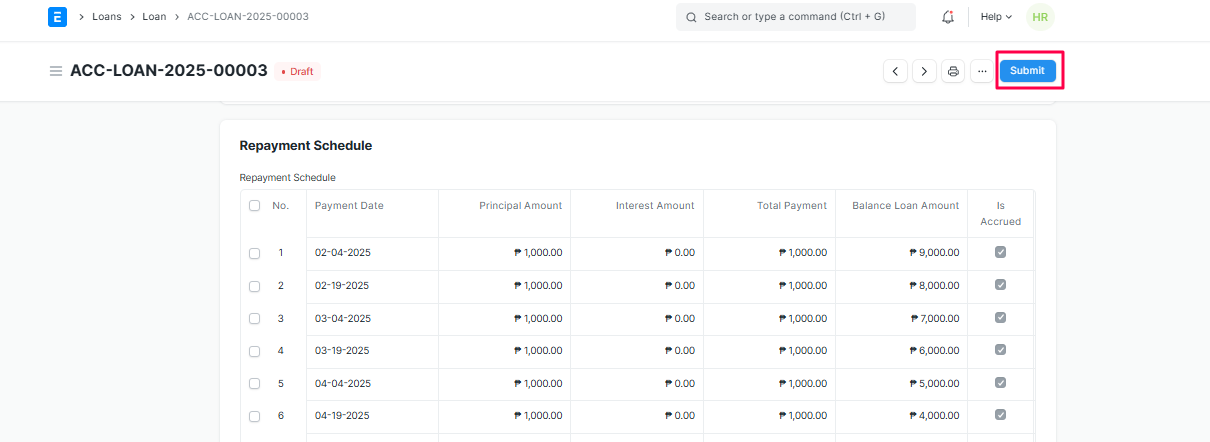Click the Payment Date column header
This screenshot has height=442, width=1210.
coord(349,206)
